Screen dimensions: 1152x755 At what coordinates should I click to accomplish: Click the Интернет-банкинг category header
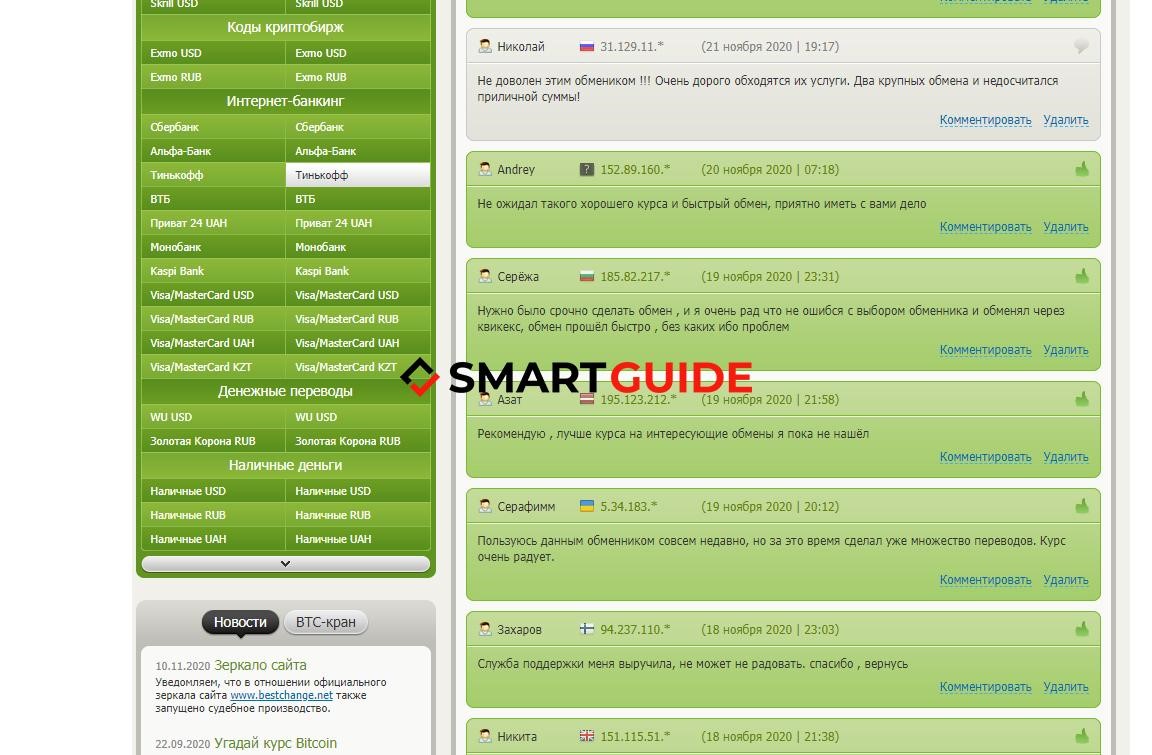coord(286,101)
